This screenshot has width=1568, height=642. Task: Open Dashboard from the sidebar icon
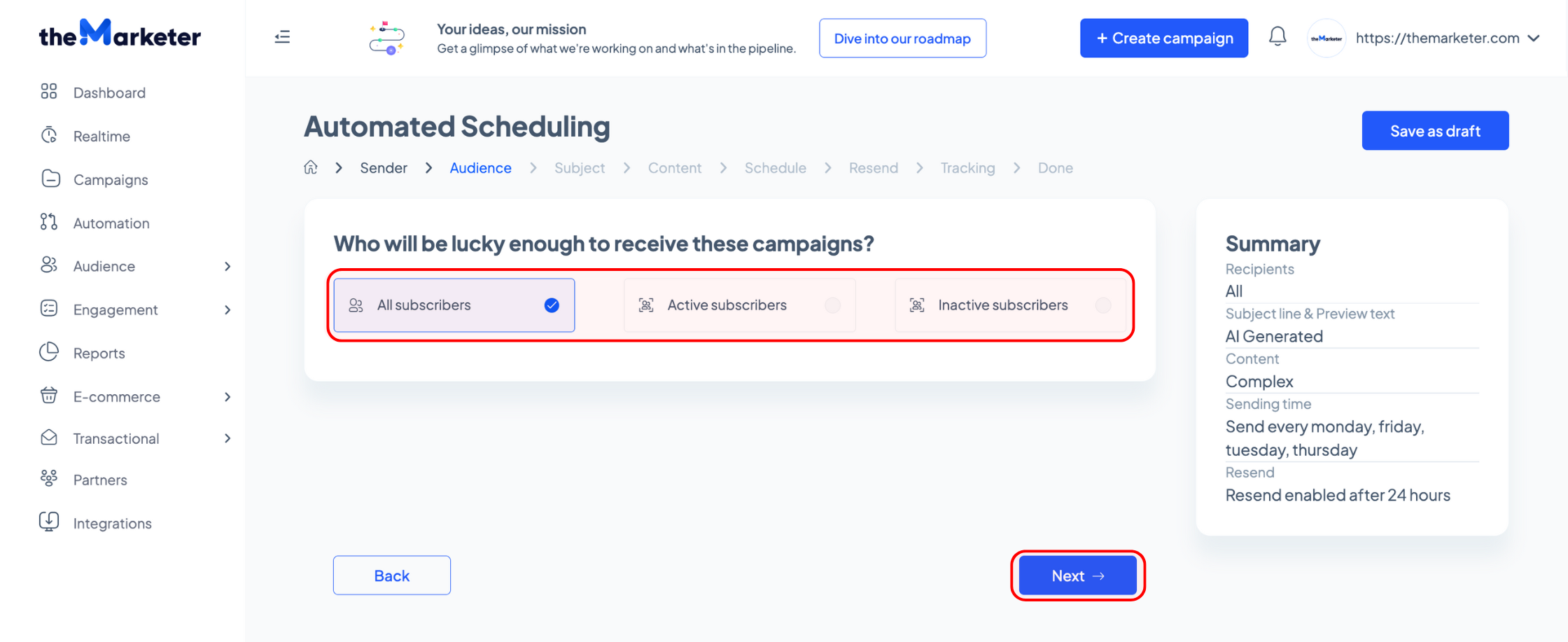[49, 92]
